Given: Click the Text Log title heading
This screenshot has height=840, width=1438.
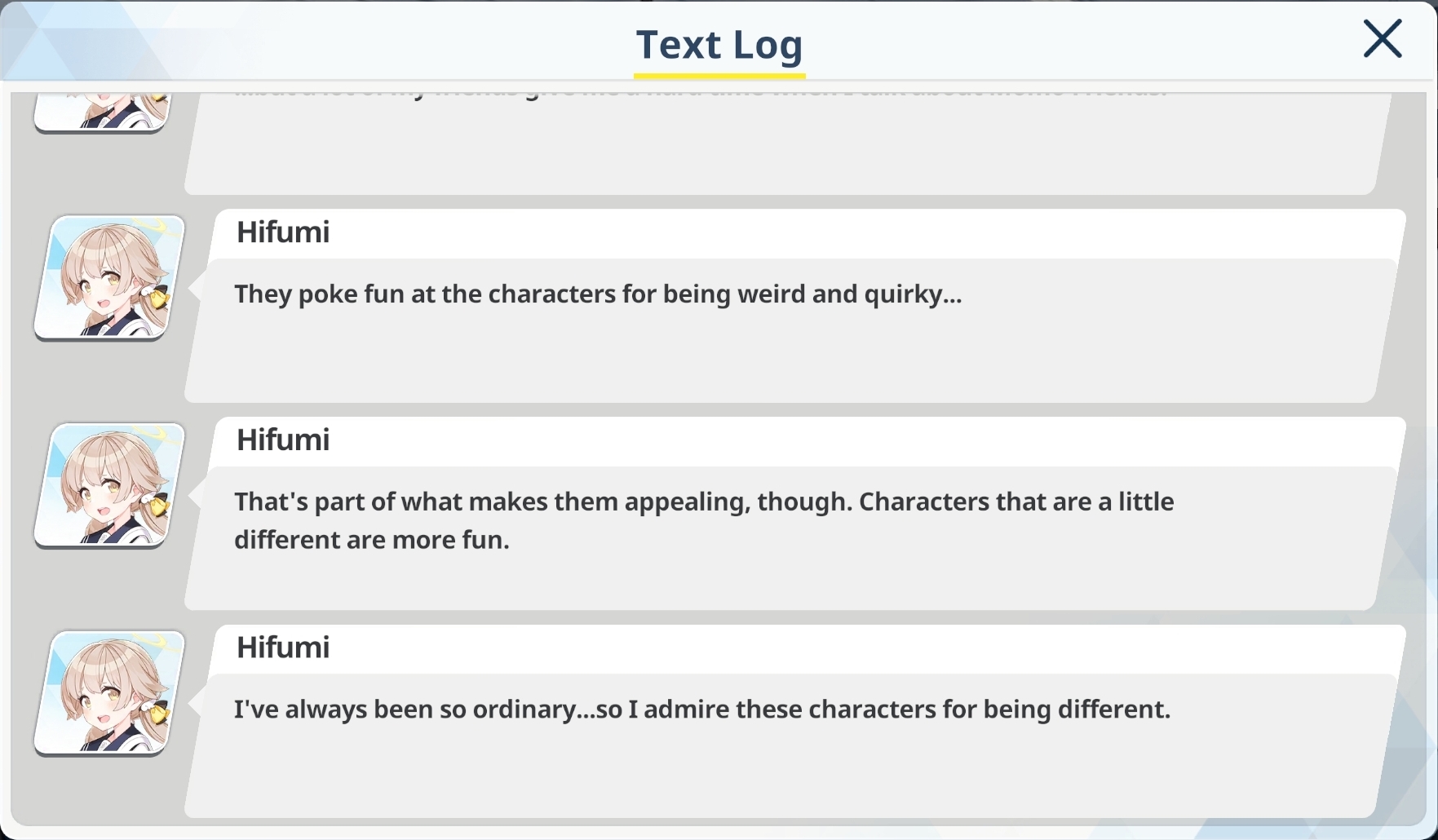Looking at the screenshot, I should (x=719, y=44).
